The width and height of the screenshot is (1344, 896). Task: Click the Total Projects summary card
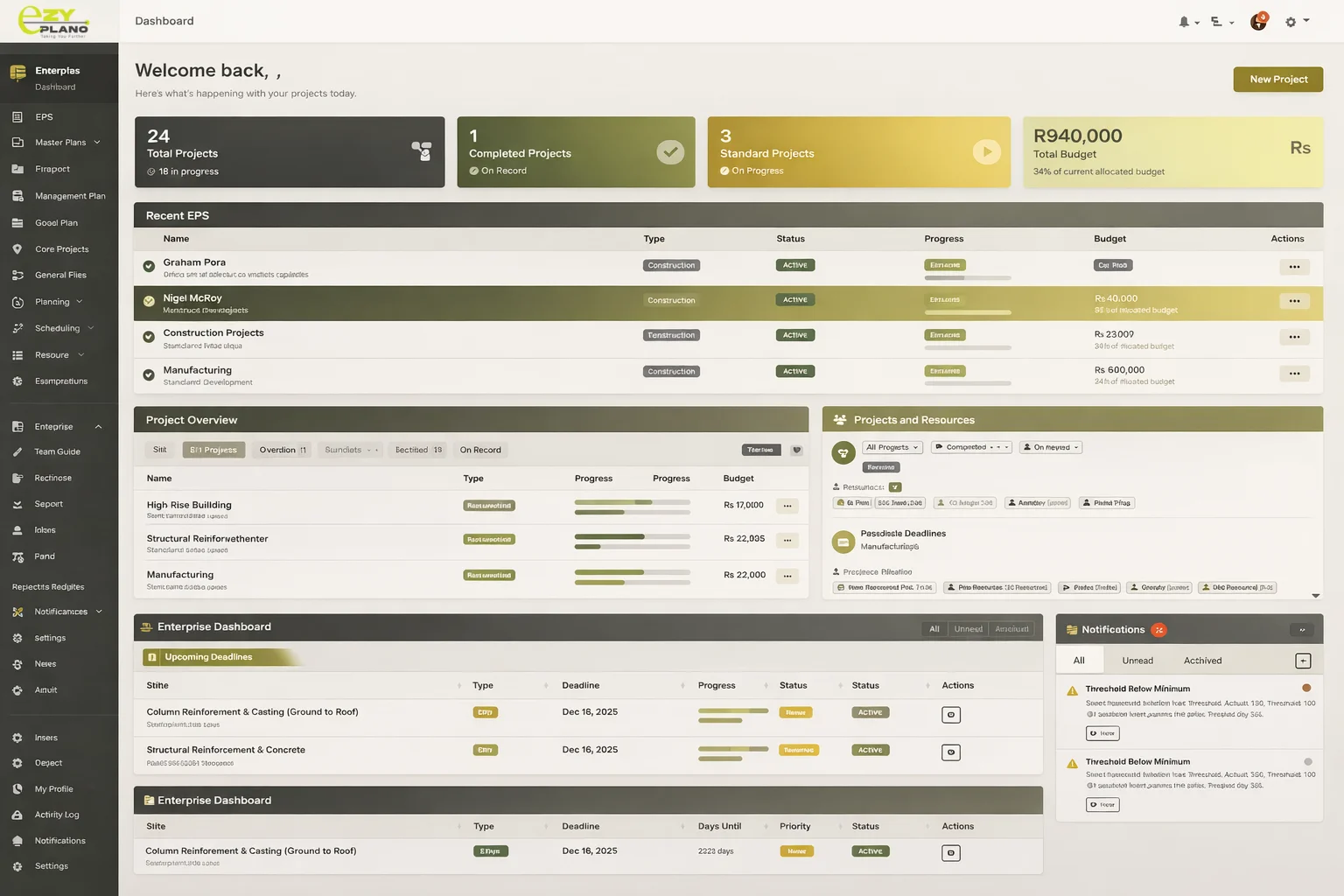tap(289, 152)
